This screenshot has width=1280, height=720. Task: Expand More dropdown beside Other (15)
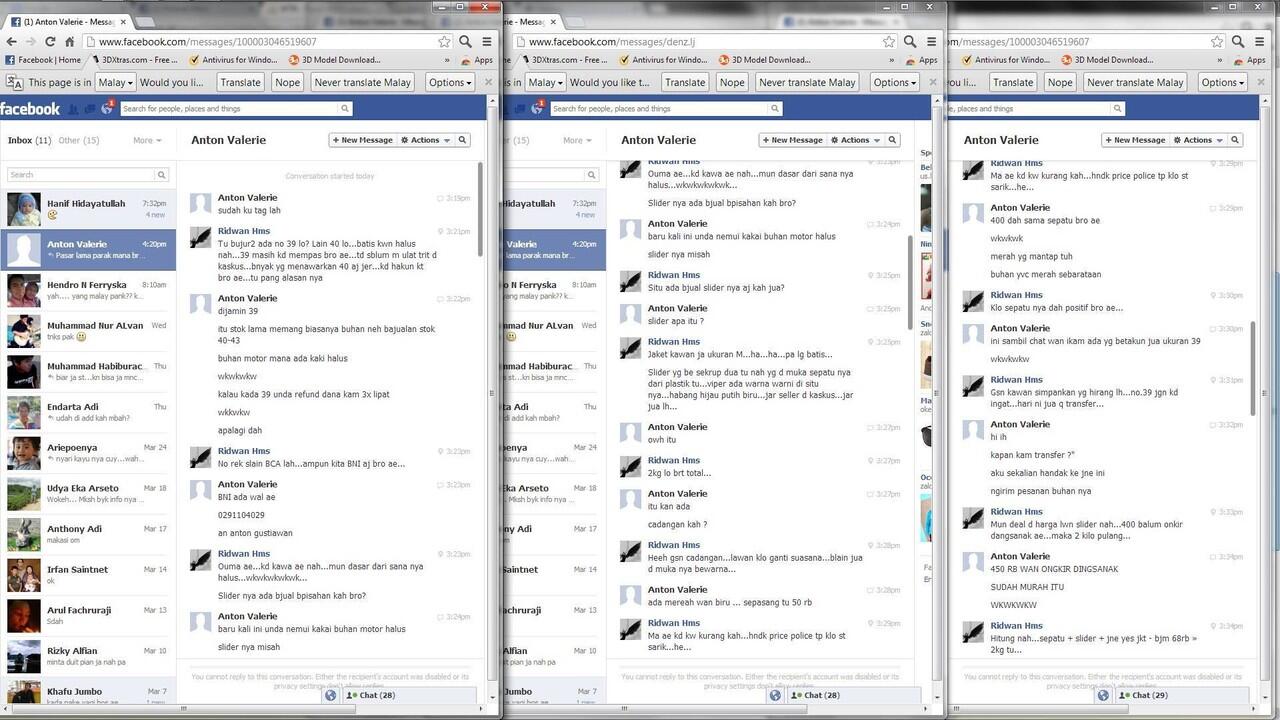(147, 140)
